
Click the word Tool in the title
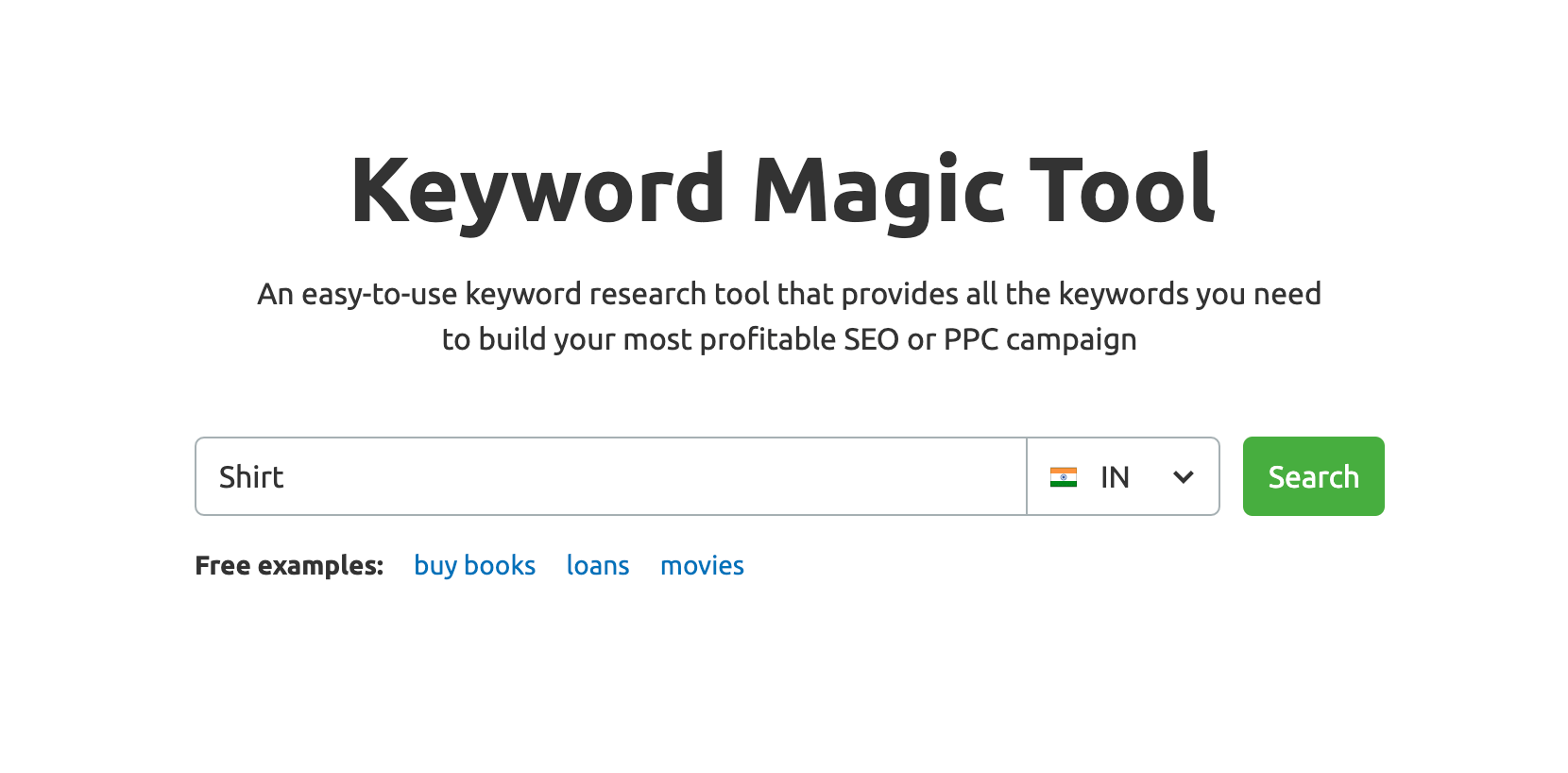1121,190
